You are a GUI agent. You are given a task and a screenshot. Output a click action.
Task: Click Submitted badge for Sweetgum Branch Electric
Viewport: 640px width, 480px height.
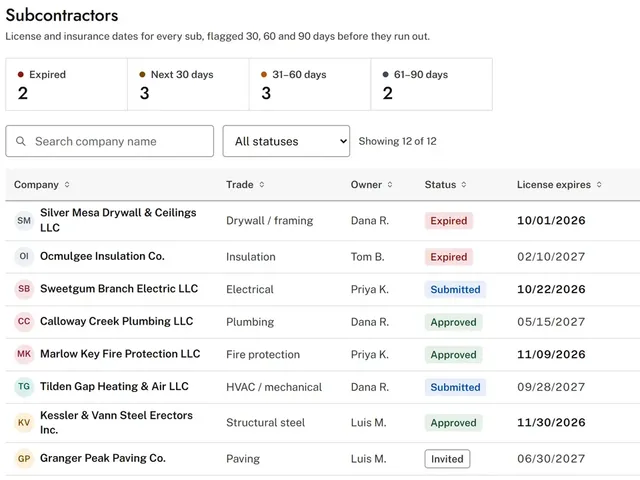(455, 289)
